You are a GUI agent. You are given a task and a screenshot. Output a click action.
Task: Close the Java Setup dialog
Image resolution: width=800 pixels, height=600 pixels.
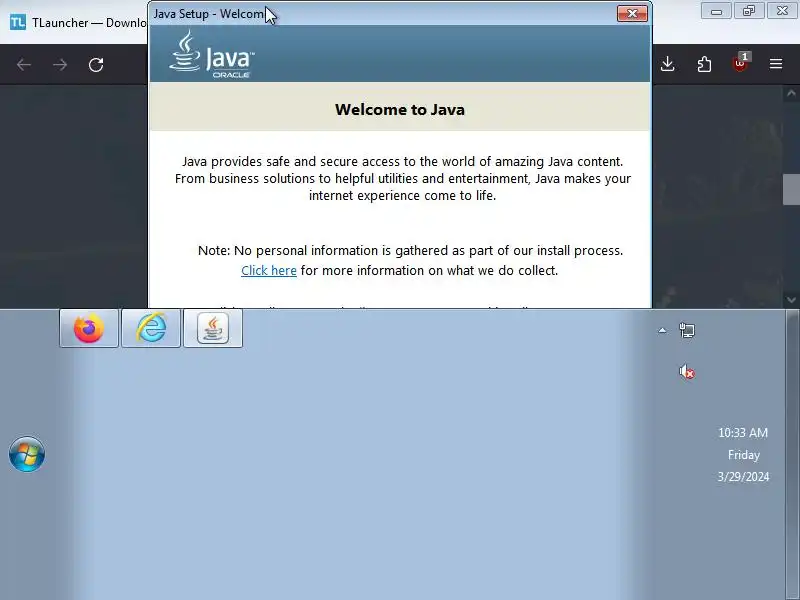[x=632, y=13]
